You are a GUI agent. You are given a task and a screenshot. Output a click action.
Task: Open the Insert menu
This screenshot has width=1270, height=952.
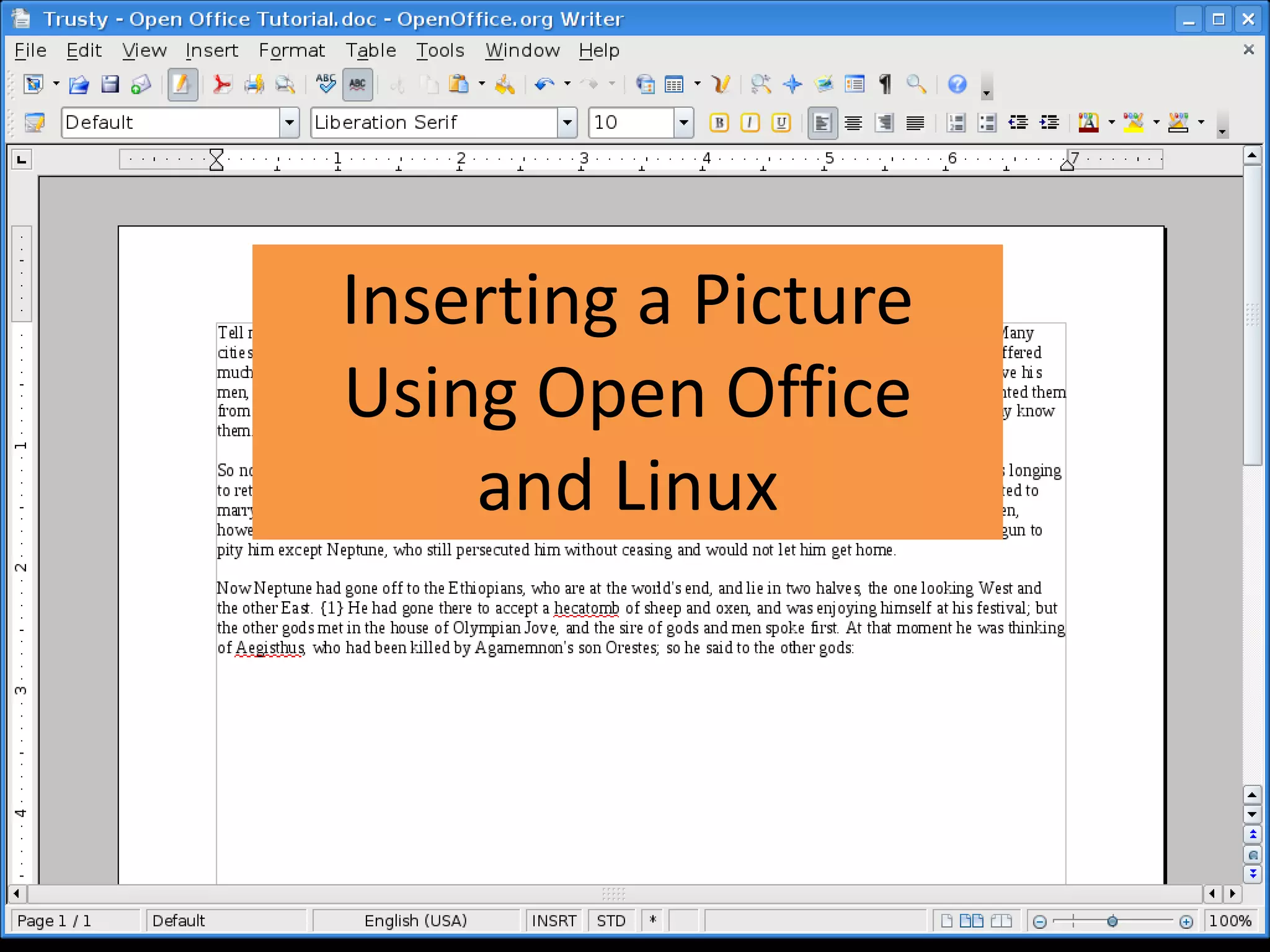[211, 50]
